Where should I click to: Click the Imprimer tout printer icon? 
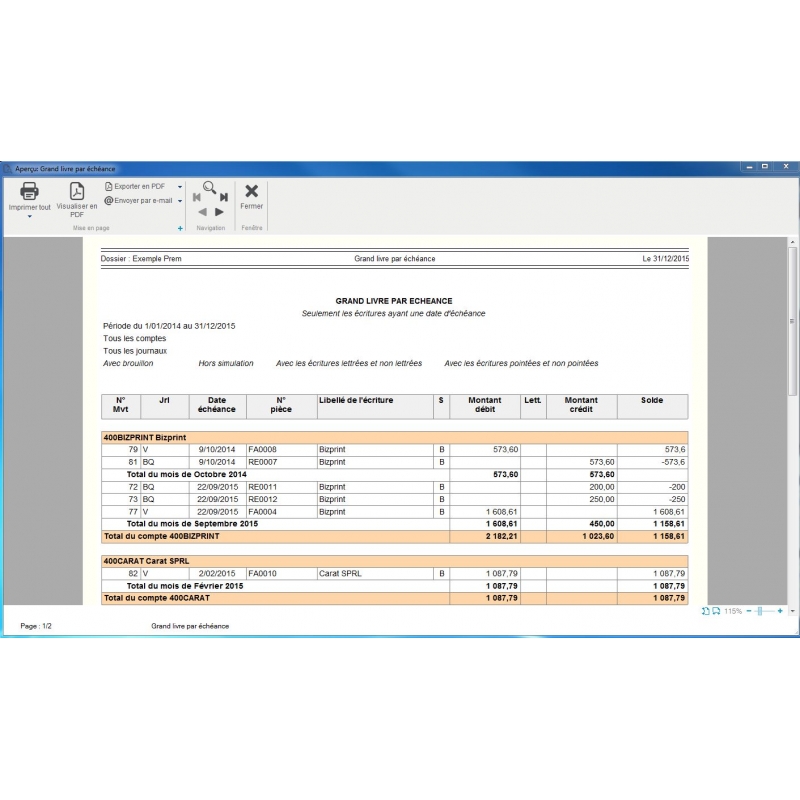click(x=29, y=191)
